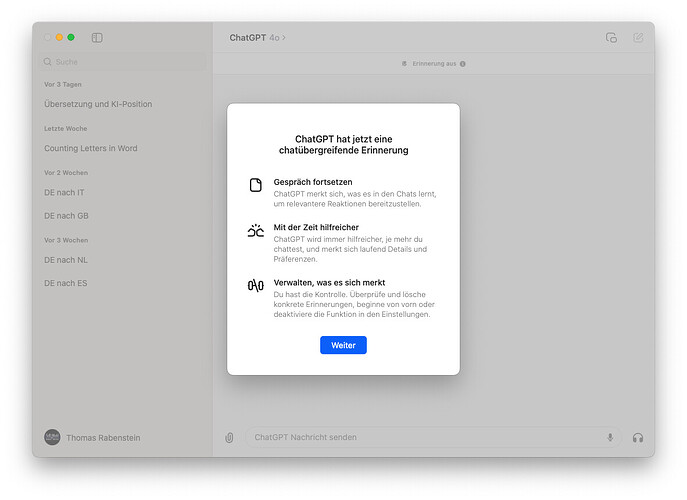Start a new chat with compose icon
This screenshot has width=687, height=500.
[638, 38]
